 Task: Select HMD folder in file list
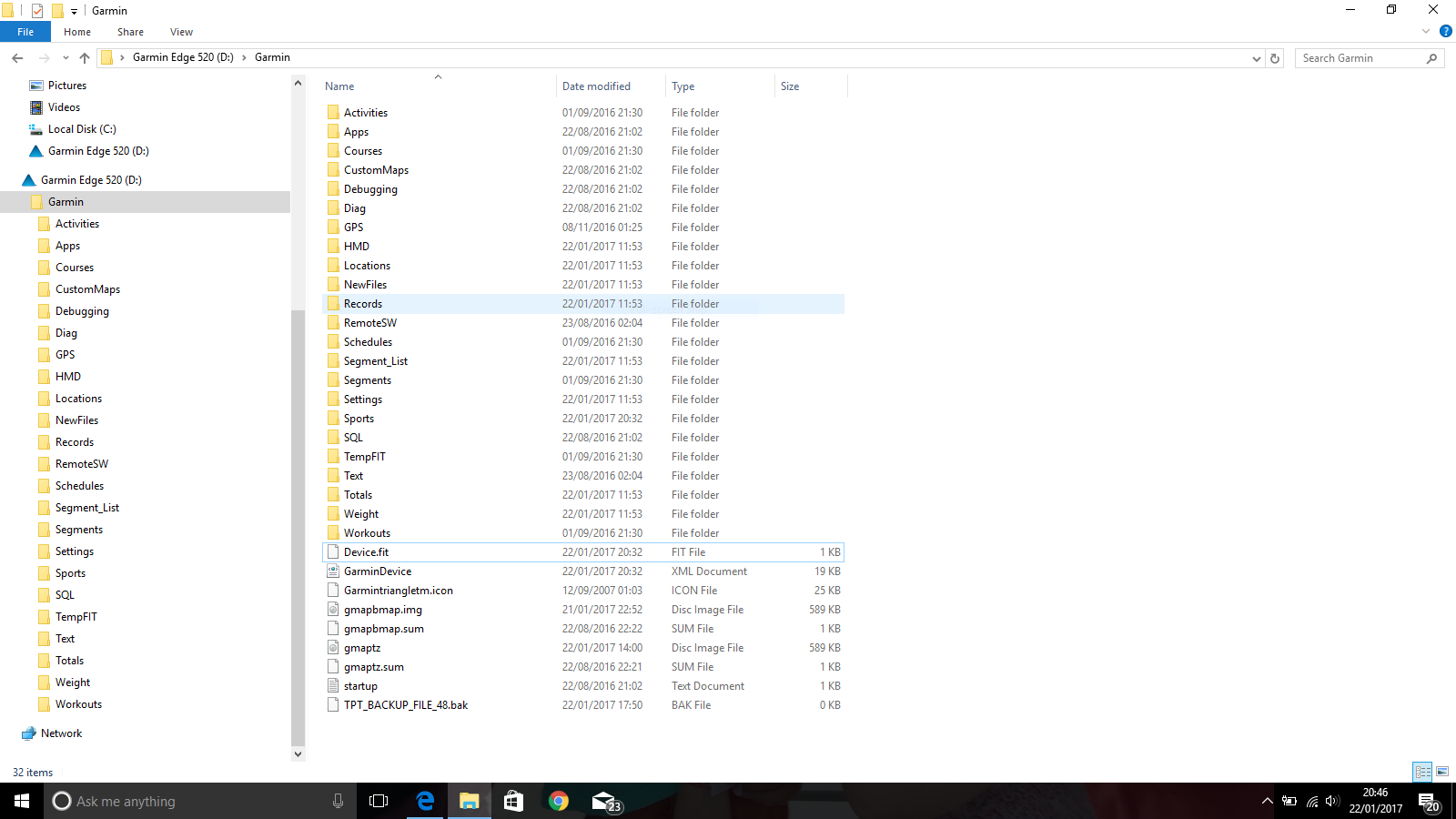tap(357, 247)
